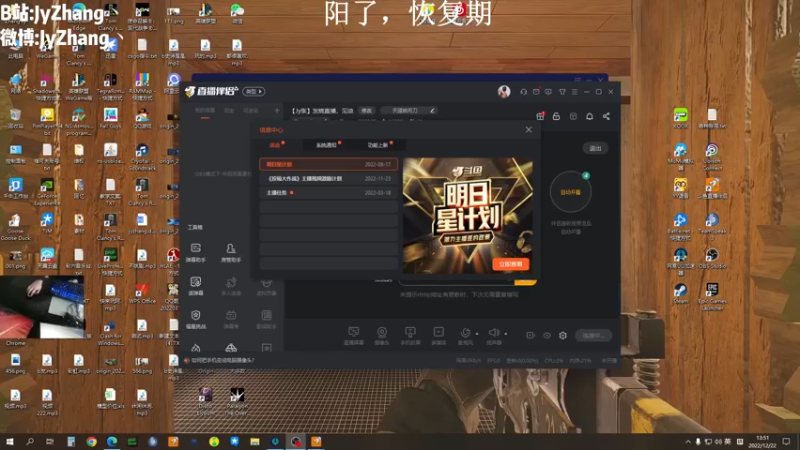The image size is (800, 450).
Task: Open the 多人连麦 tool
Action: 231,286
